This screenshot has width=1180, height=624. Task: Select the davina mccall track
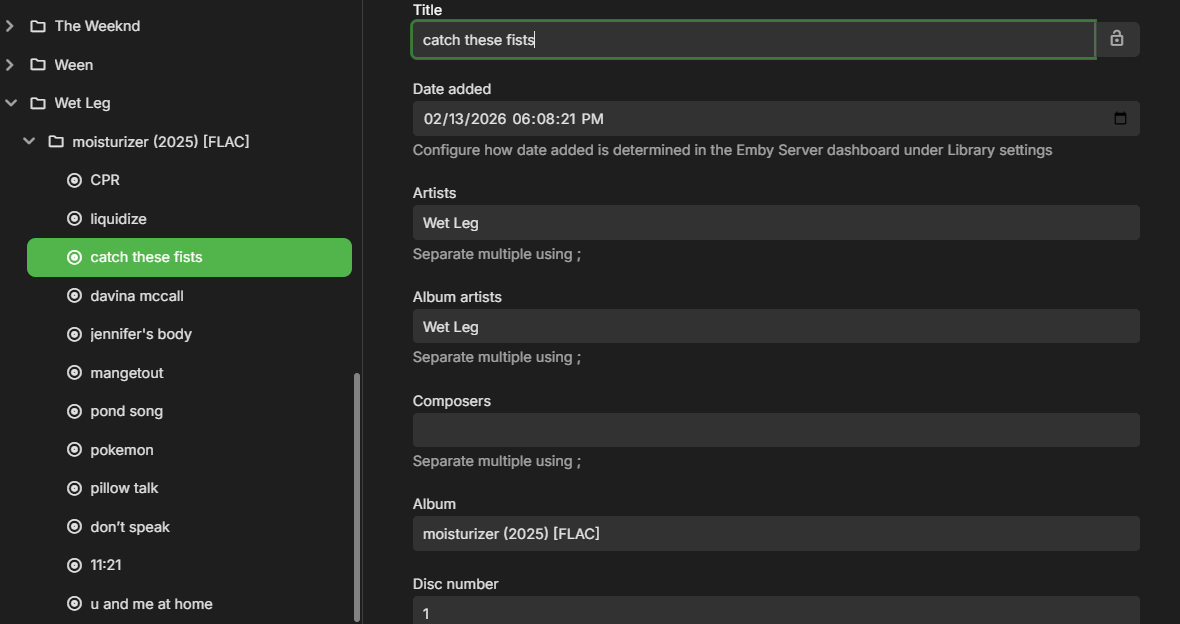tap(137, 296)
